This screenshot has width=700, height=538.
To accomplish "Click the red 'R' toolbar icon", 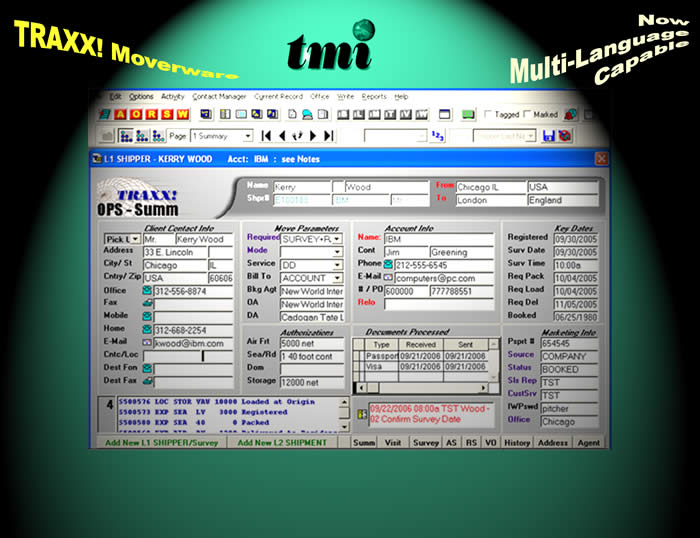I will (x=151, y=114).
